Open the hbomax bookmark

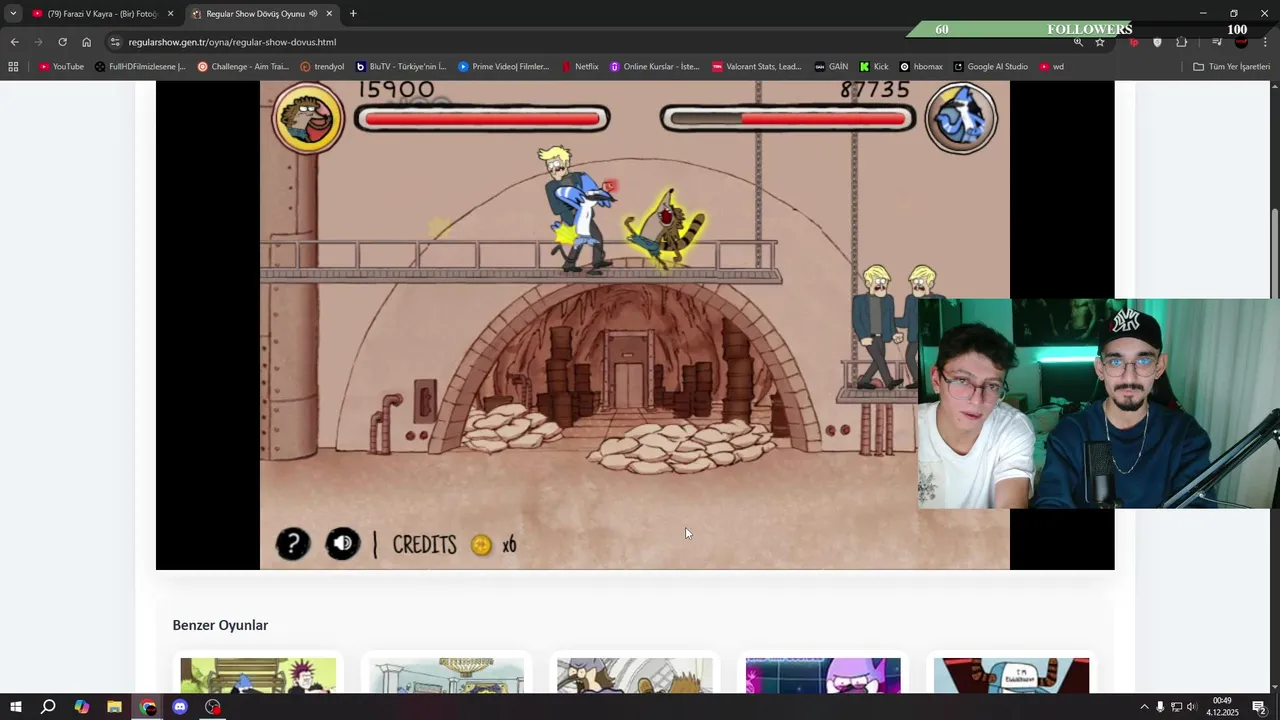pyautogui.click(x=921, y=67)
